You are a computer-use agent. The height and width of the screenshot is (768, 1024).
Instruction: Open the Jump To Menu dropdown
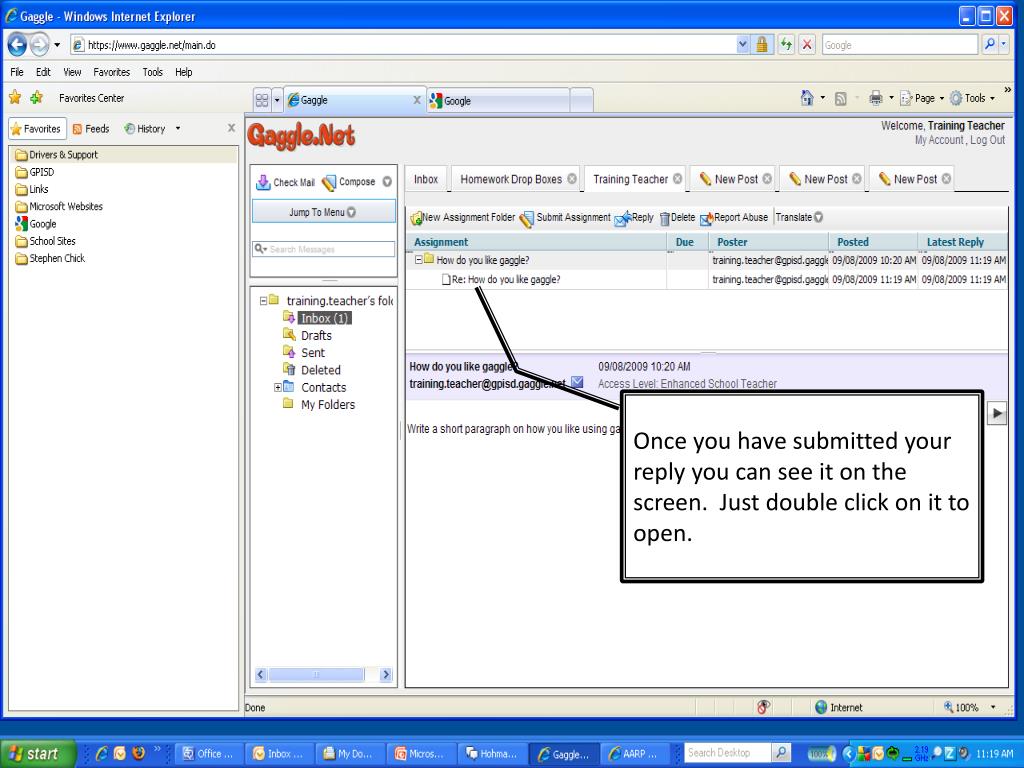point(323,212)
